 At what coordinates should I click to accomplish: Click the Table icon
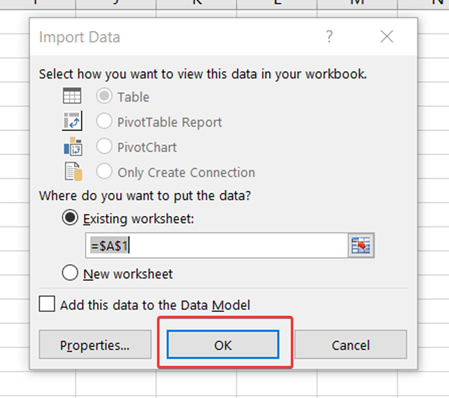tap(72, 96)
